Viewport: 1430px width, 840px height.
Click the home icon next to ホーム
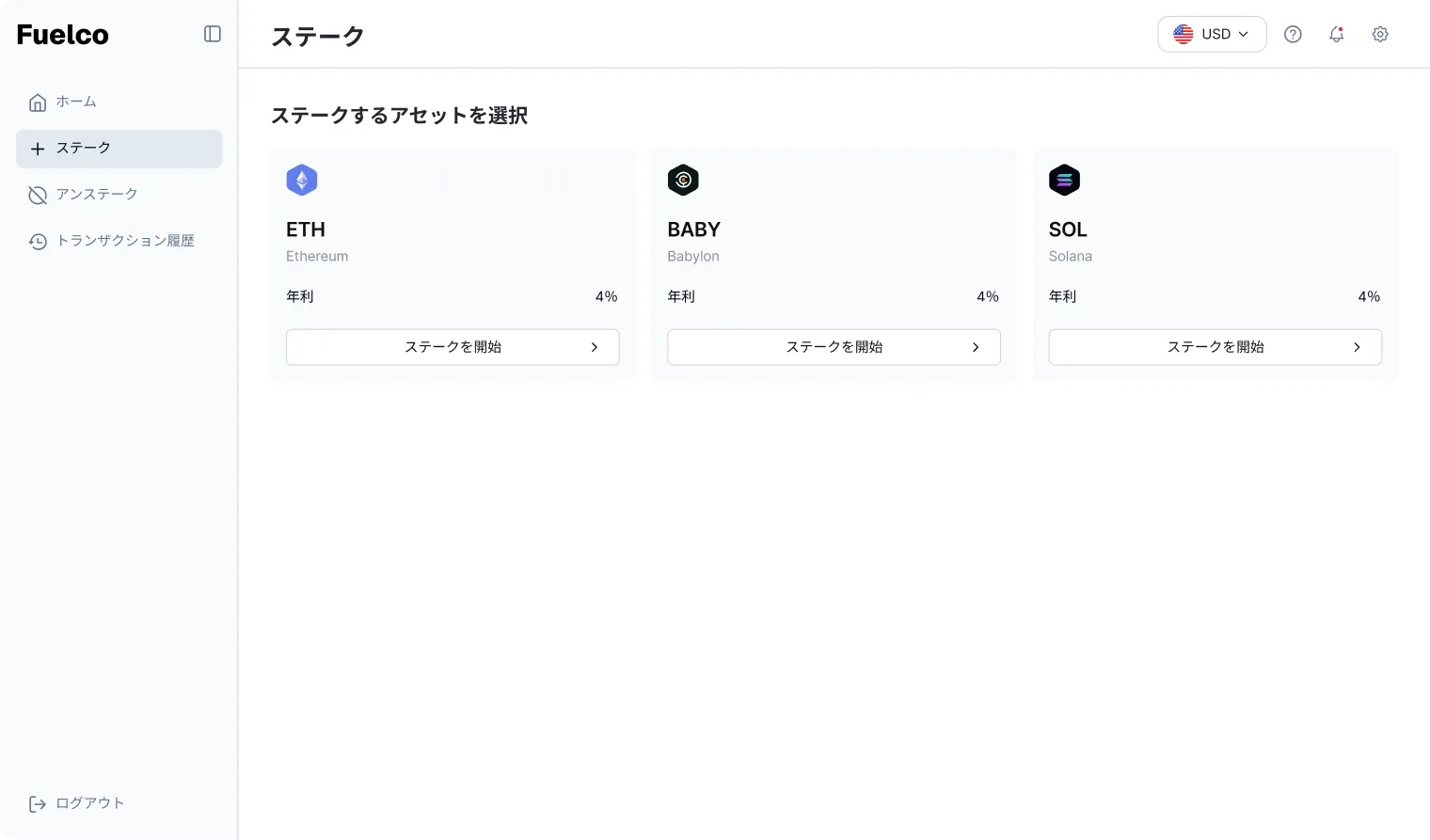pos(38,102)
